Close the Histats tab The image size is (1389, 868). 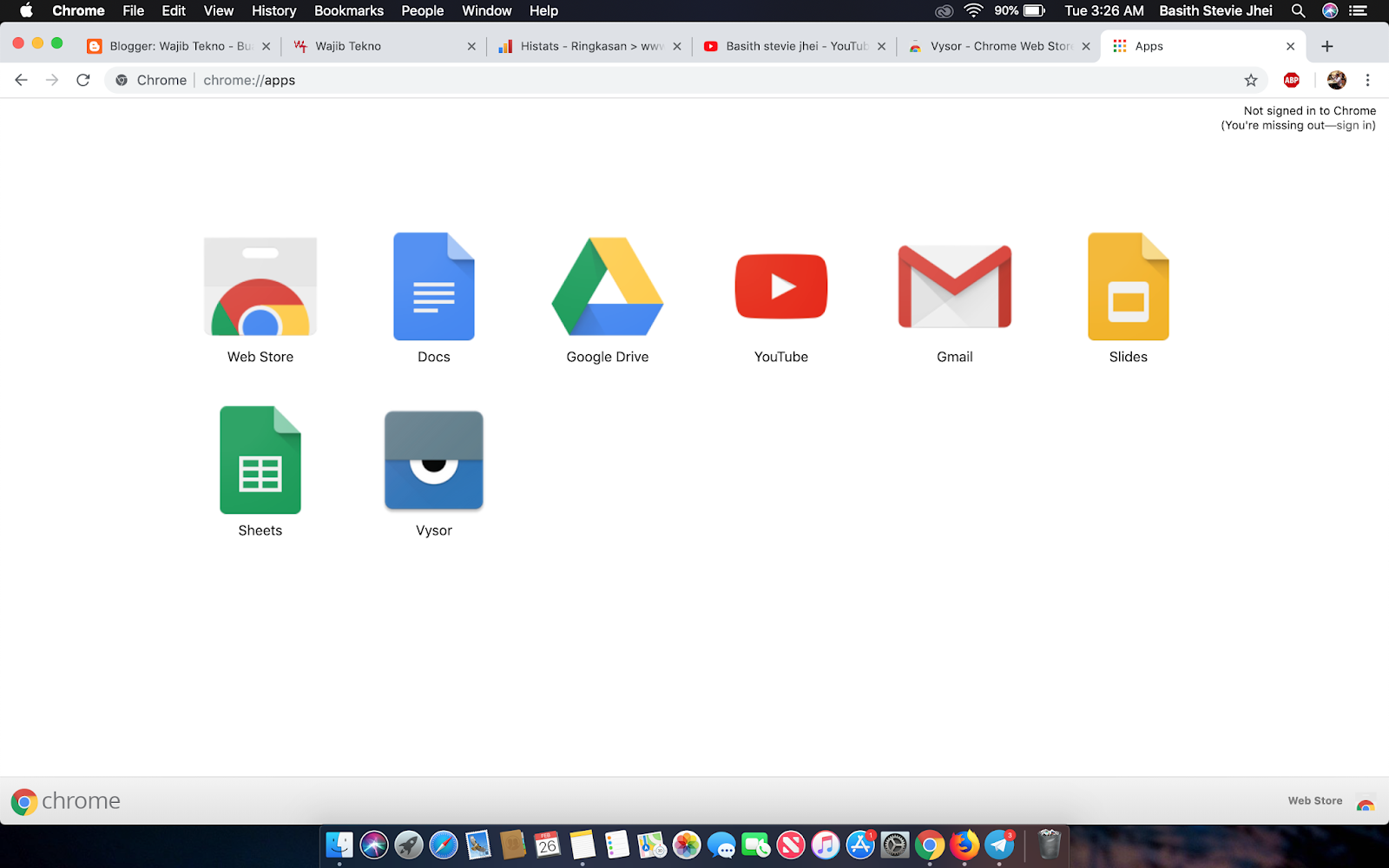(677, 46)
